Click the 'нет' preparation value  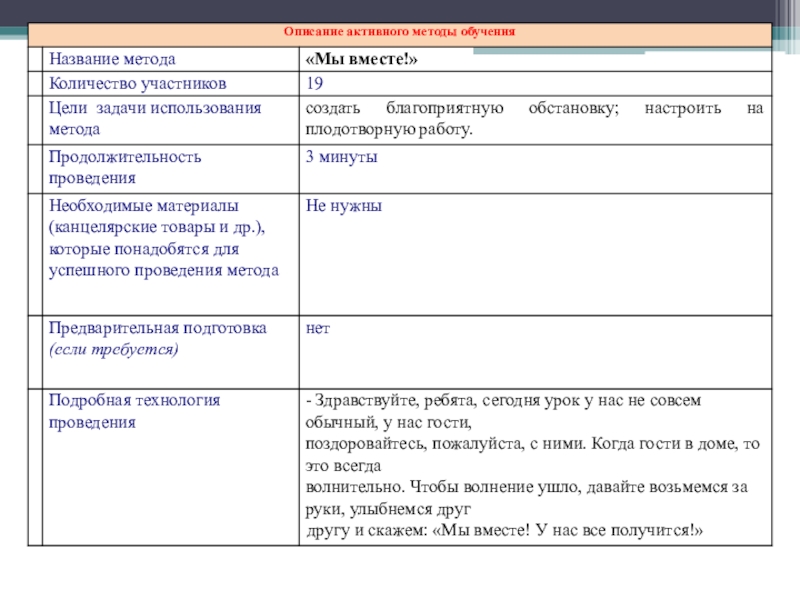coord(318,328)
